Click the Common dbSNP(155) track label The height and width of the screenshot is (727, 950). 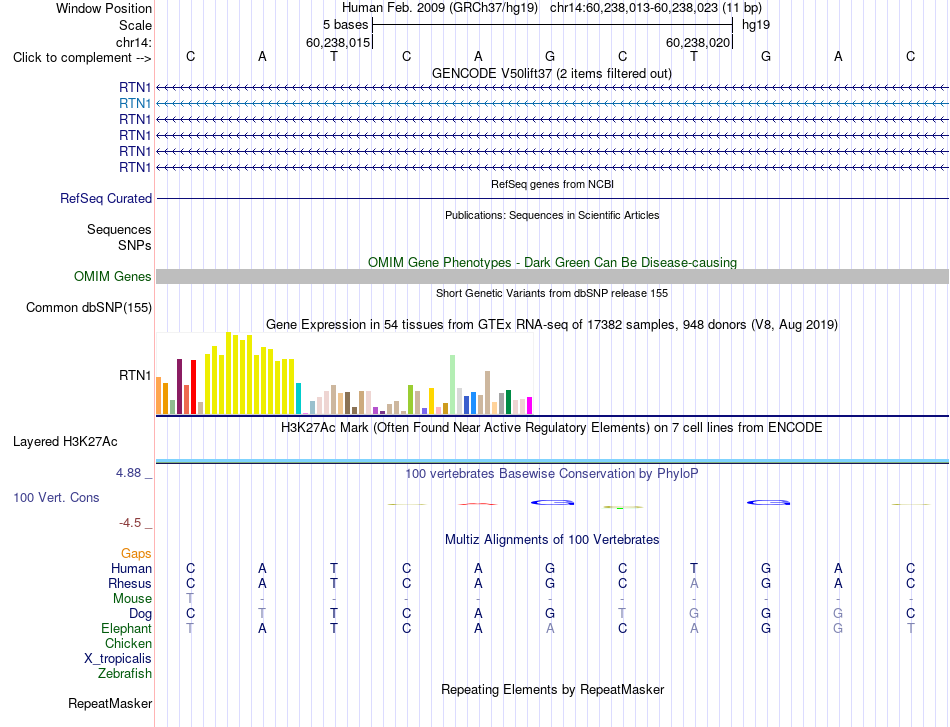pos(89,308)
